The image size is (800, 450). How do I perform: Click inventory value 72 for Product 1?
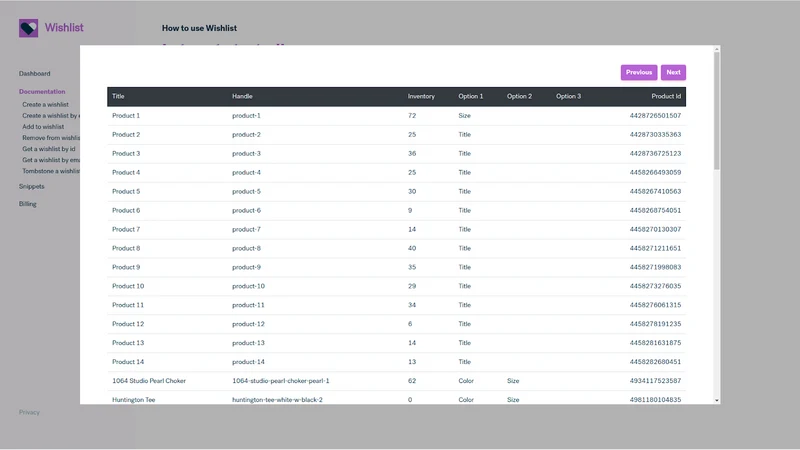(412, 116)
